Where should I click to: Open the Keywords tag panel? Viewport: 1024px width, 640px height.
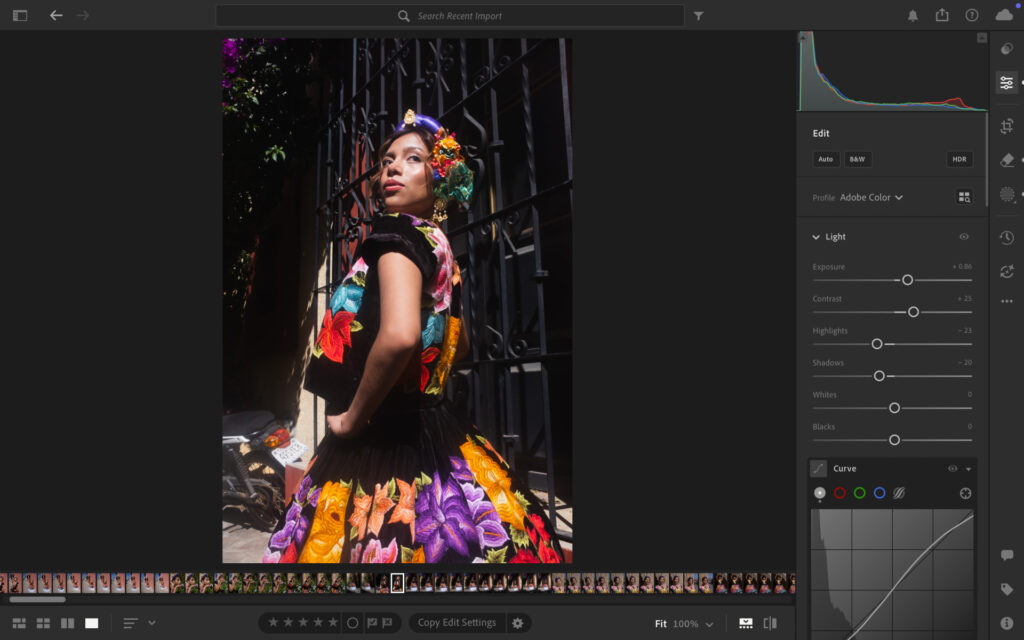(x=1006, y=589)
